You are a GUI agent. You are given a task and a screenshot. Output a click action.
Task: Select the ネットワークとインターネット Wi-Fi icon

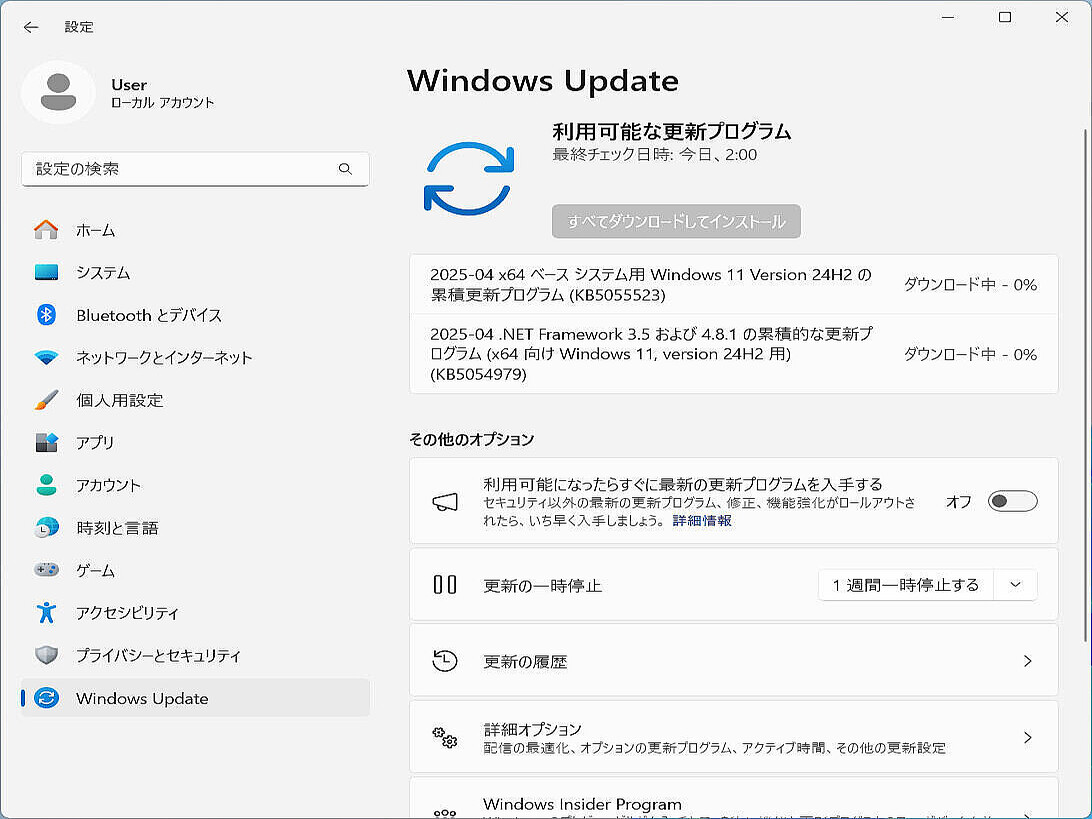[46, 358]
